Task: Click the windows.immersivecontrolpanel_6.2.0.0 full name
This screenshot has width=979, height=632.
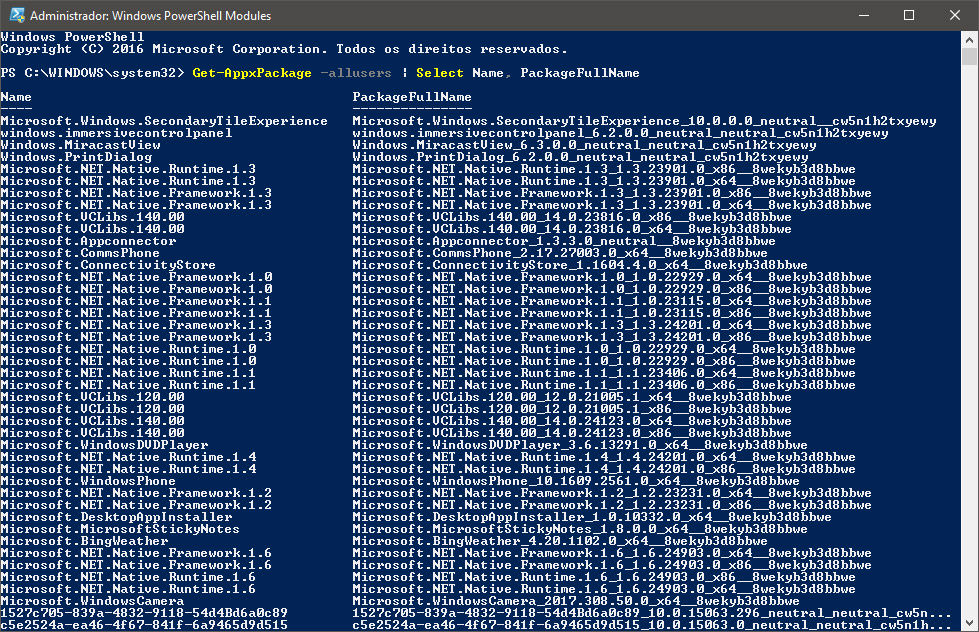Action: click(621, 133)
